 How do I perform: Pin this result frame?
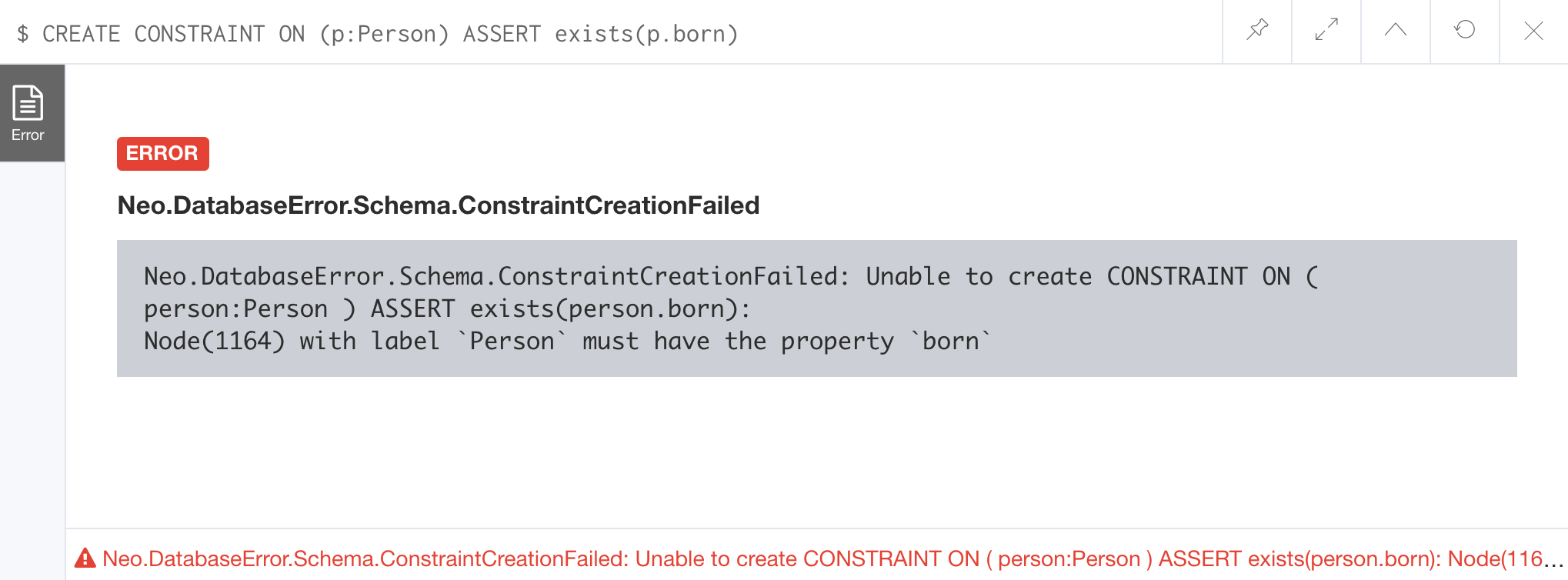1257,31
